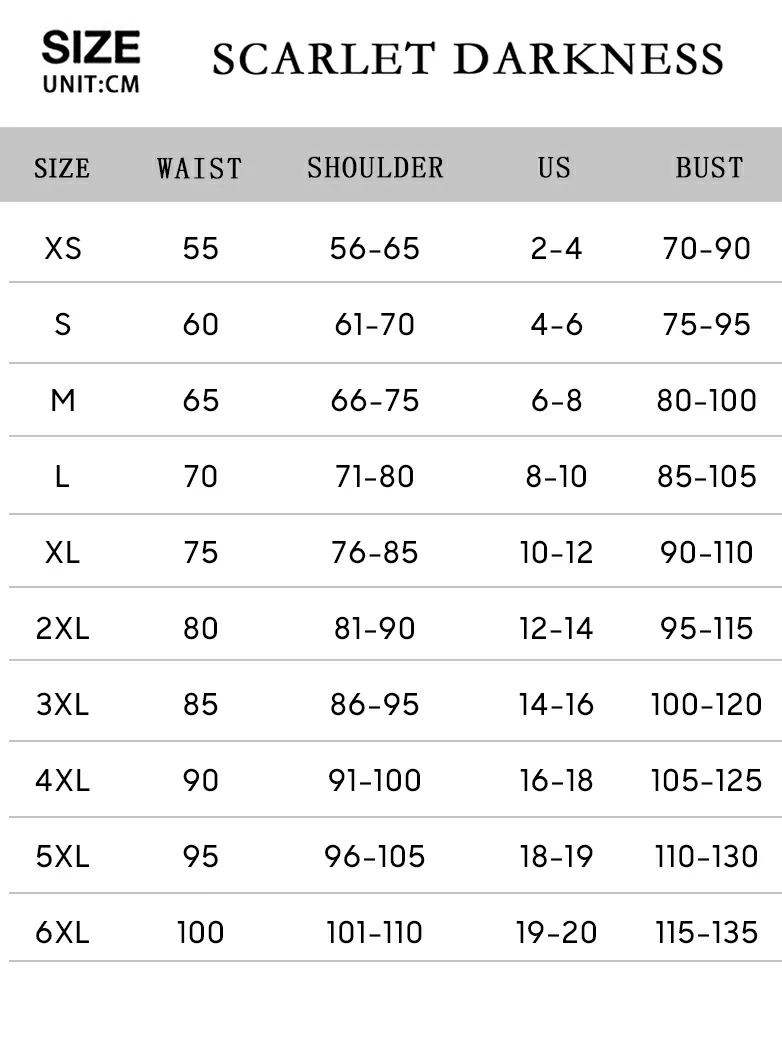Select US size 12-14 cell
The image size is (782, 1042).
pos(556,628)
